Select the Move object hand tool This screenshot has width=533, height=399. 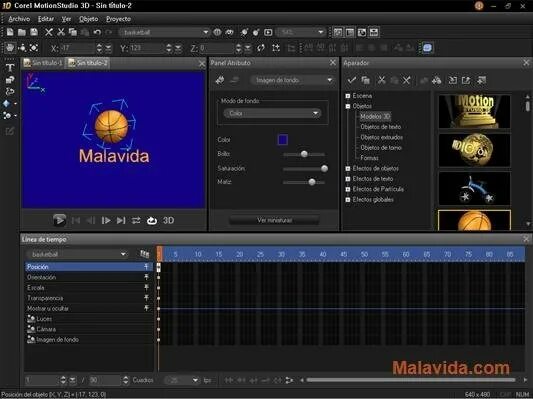point(10,48)
